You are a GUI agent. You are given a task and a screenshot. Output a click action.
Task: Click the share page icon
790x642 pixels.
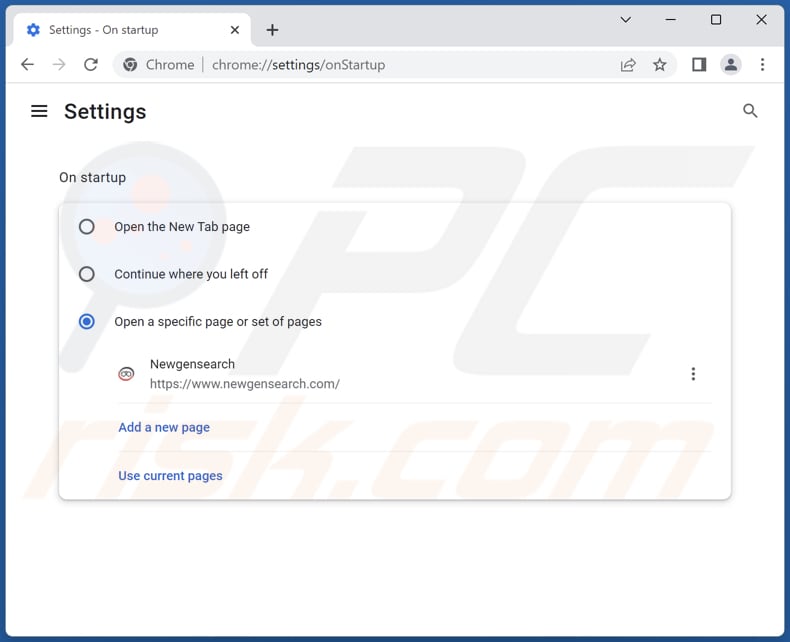pos(628,65)
